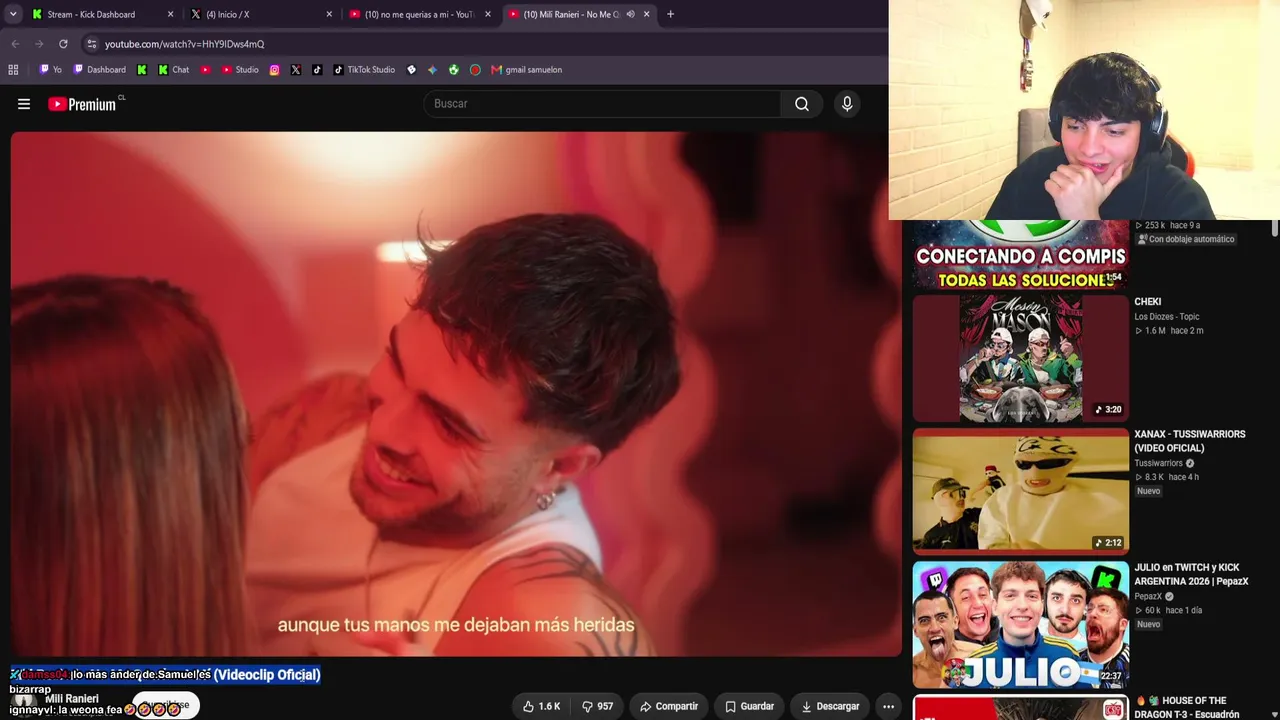Open CONECTANDO A COMPIS video thumbnail
This screenshot has height=720, width=1280.
click(1020, 254)
